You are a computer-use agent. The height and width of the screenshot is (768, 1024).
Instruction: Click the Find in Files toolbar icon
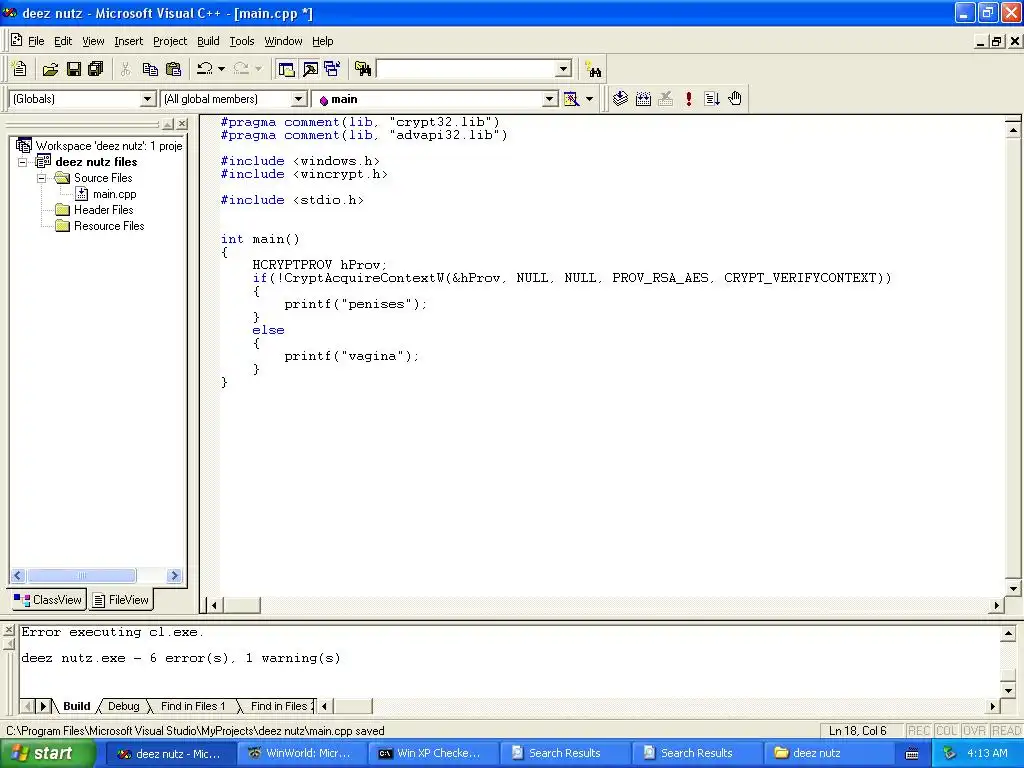363,69
